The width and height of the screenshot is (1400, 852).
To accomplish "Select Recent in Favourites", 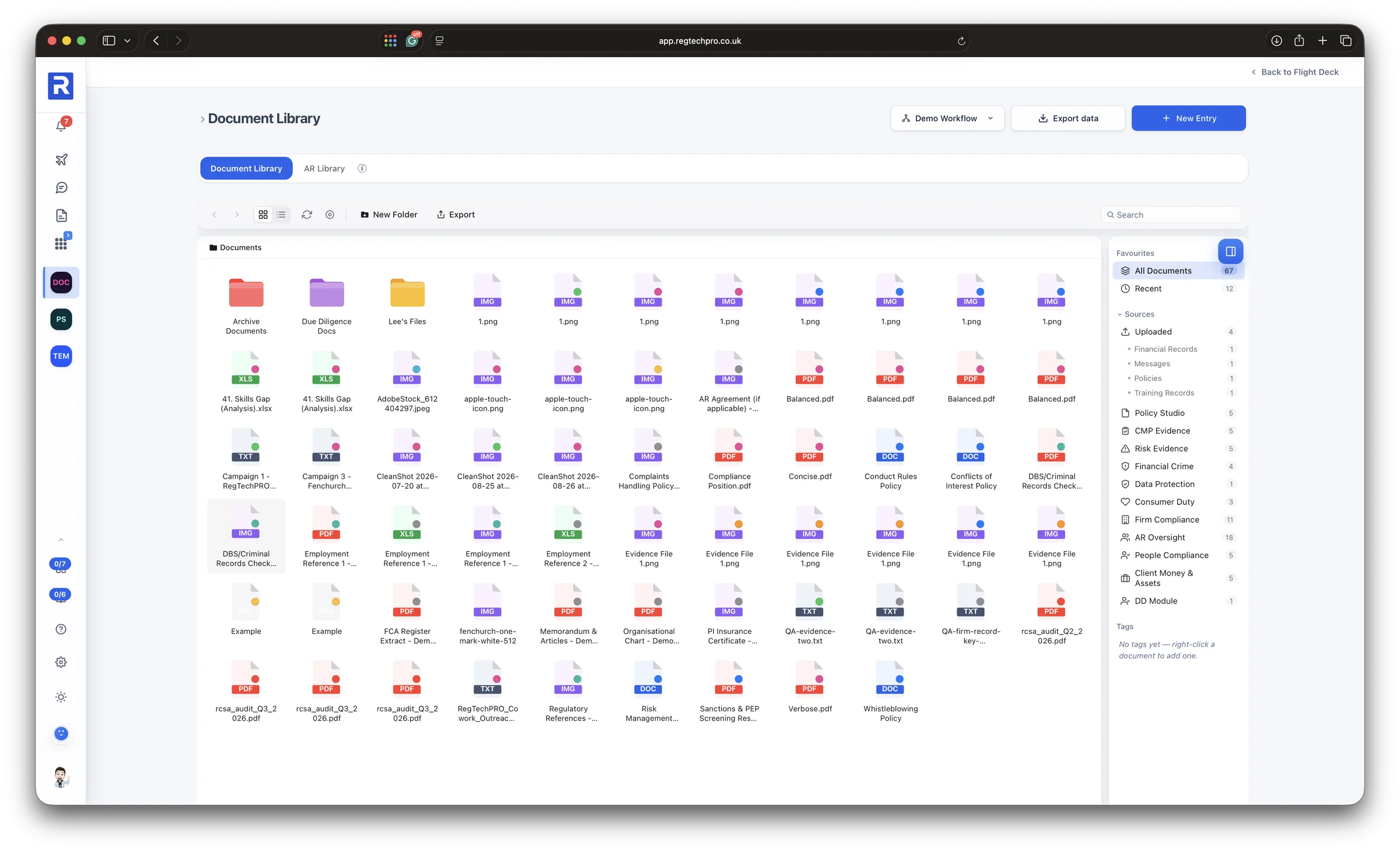I will tap(1178, 289).
